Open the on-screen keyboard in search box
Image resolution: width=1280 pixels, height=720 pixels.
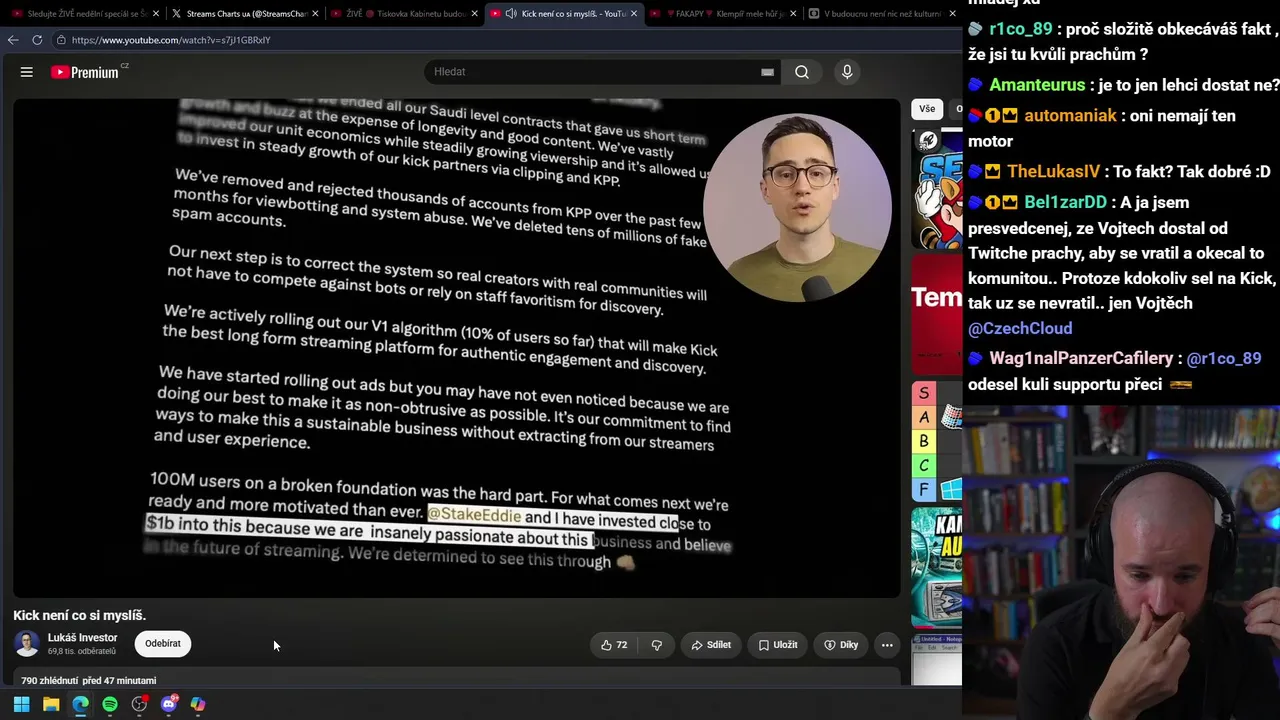[767, 72]
